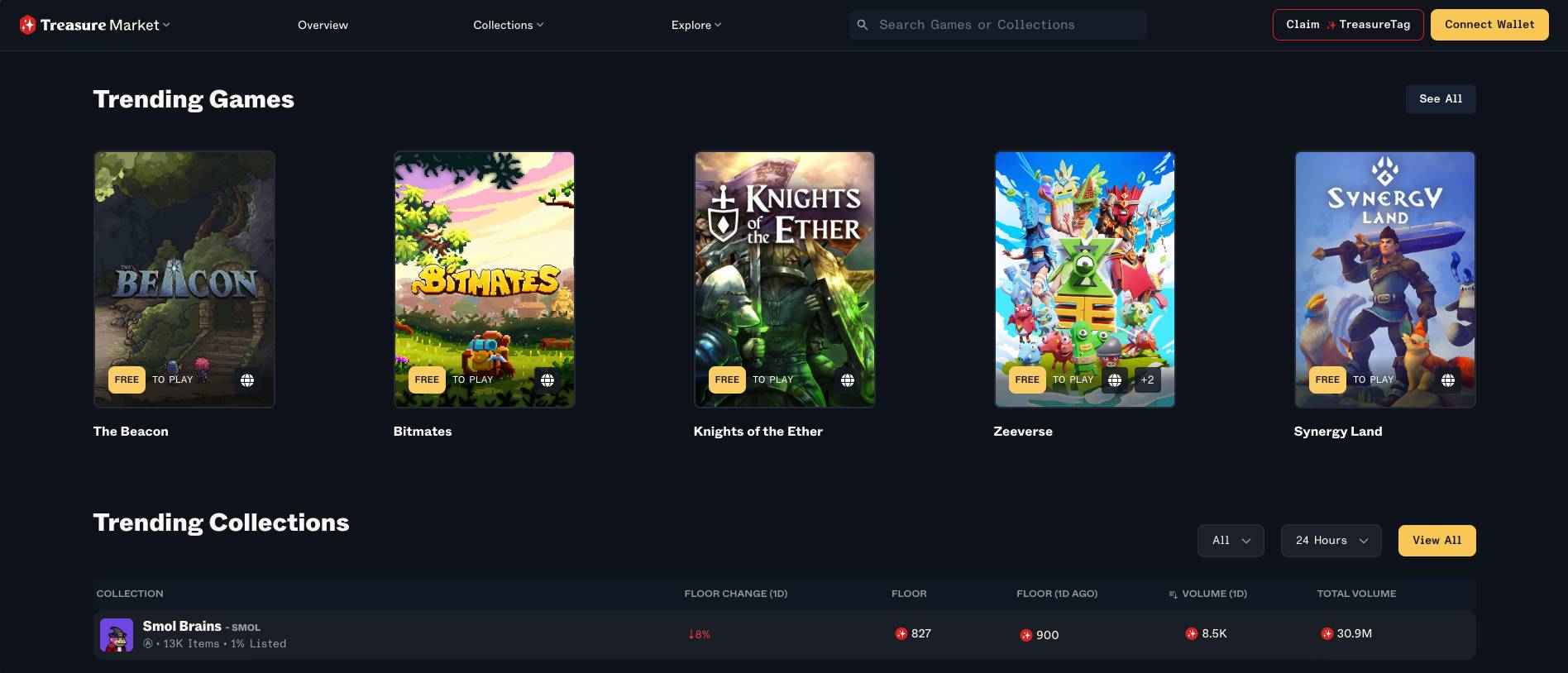Click the web globe icon on The Beacon
The image size is (1568, 673).
pos(247,380)
